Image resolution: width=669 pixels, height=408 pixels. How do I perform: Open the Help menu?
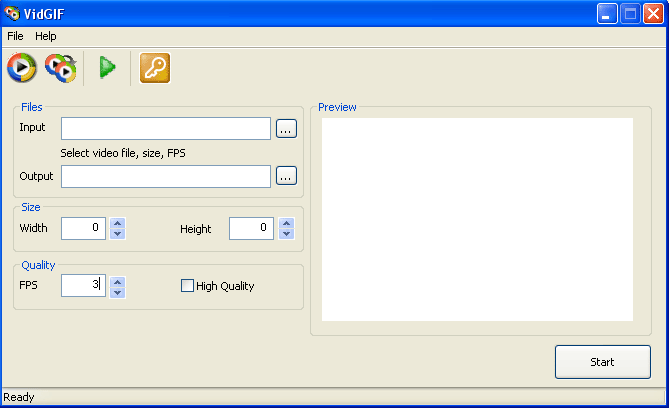pos(46,36)
